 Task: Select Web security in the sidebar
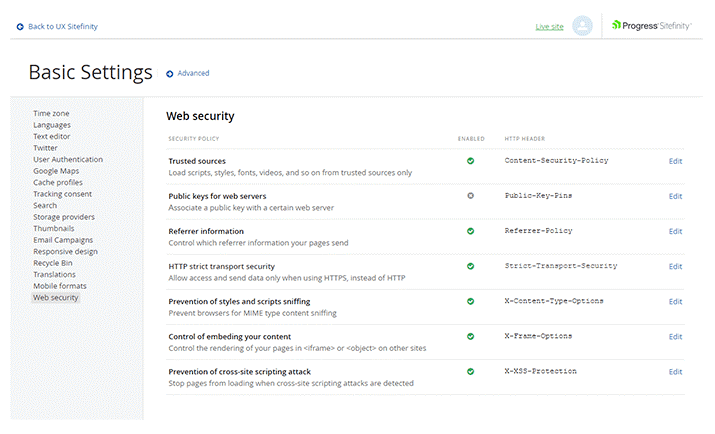tap(55, 297)
